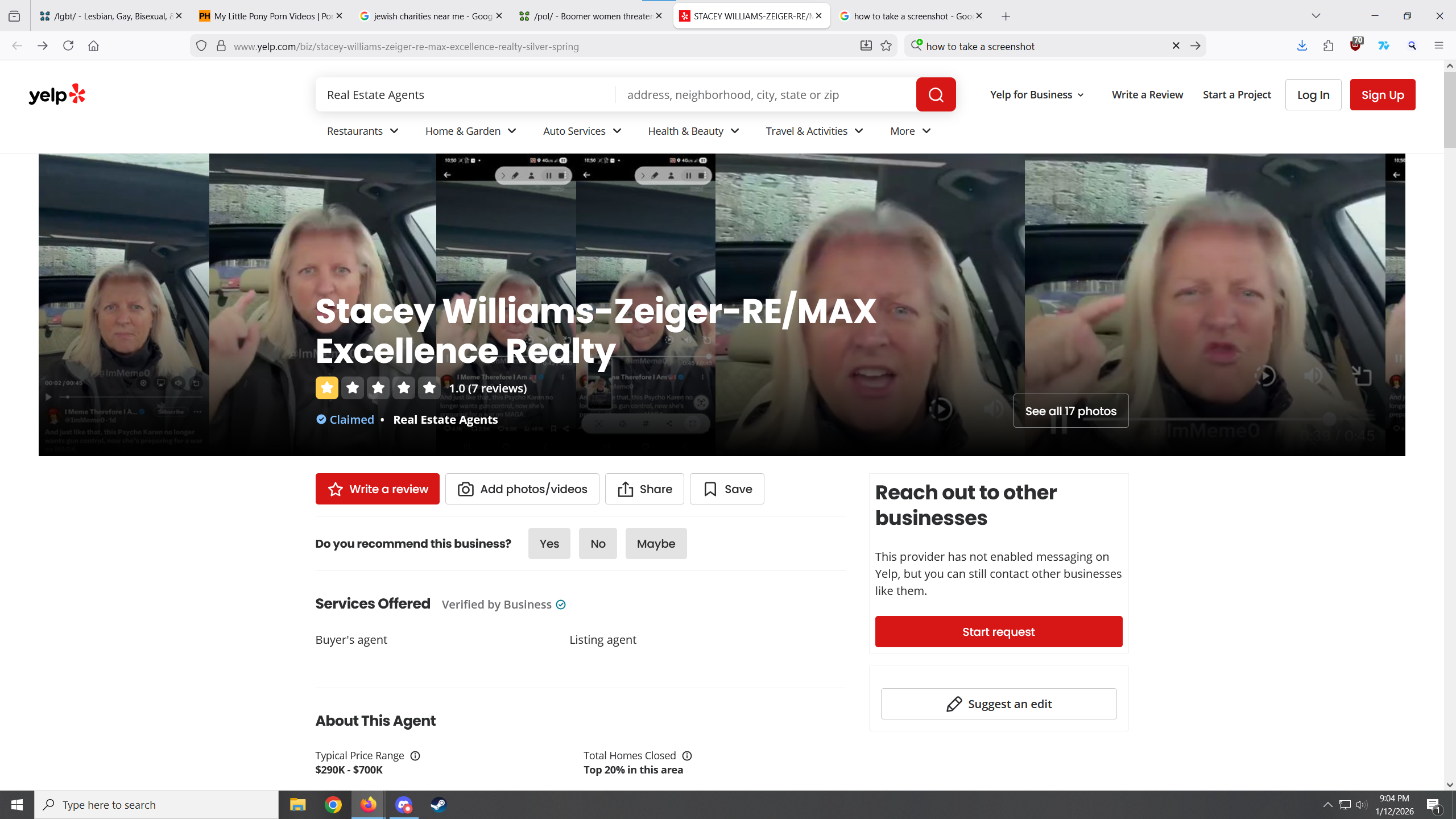Image resolution: width=1456 pixels, height=819 pixels.
Task: Open Steam from the taskbar
Action: tap(439, 804)
